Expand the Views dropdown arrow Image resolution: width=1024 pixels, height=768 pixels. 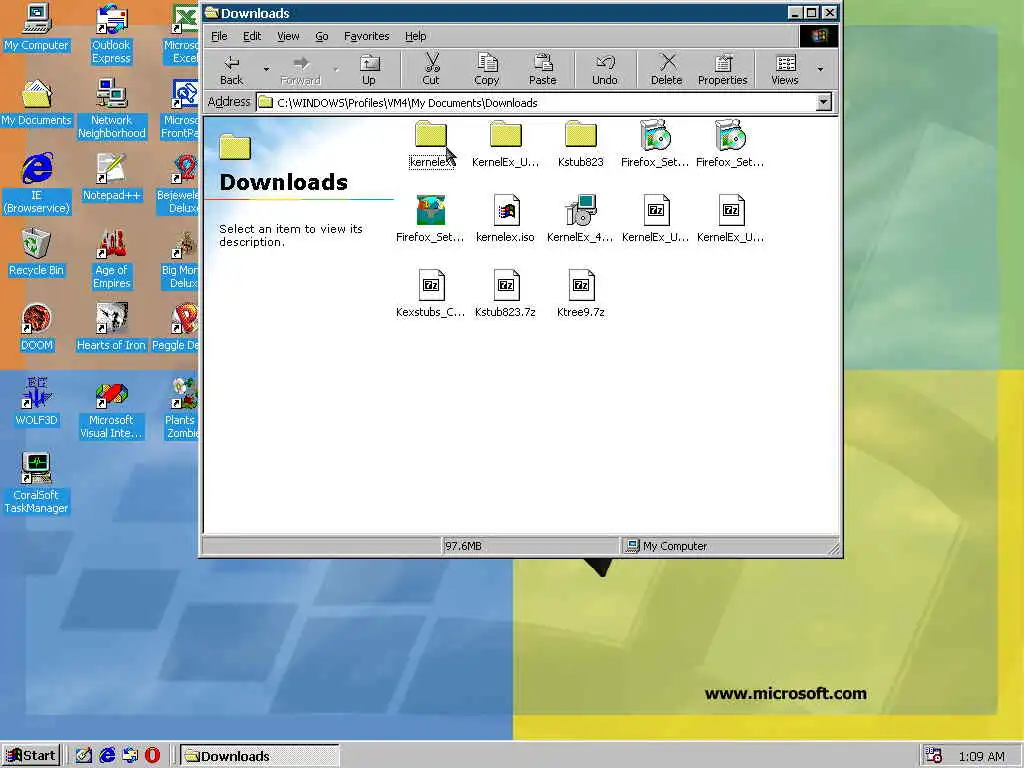(820, 69)
